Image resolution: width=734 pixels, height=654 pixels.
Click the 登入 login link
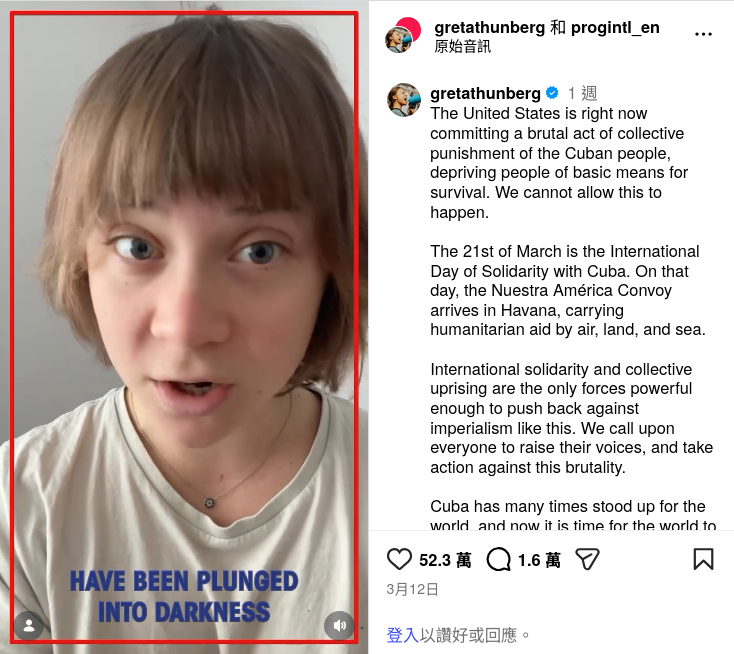(x=403, y=635)
